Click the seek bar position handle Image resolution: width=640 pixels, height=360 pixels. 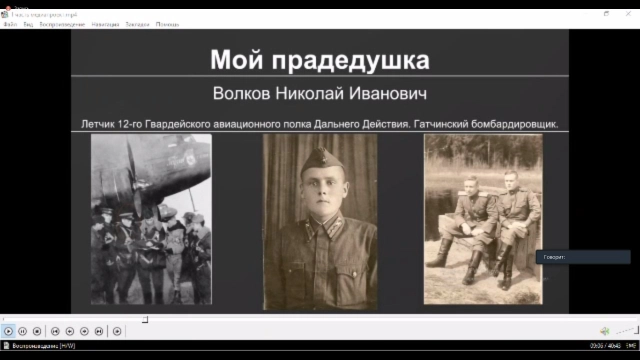pyautogui.click(x=145, y=319)
